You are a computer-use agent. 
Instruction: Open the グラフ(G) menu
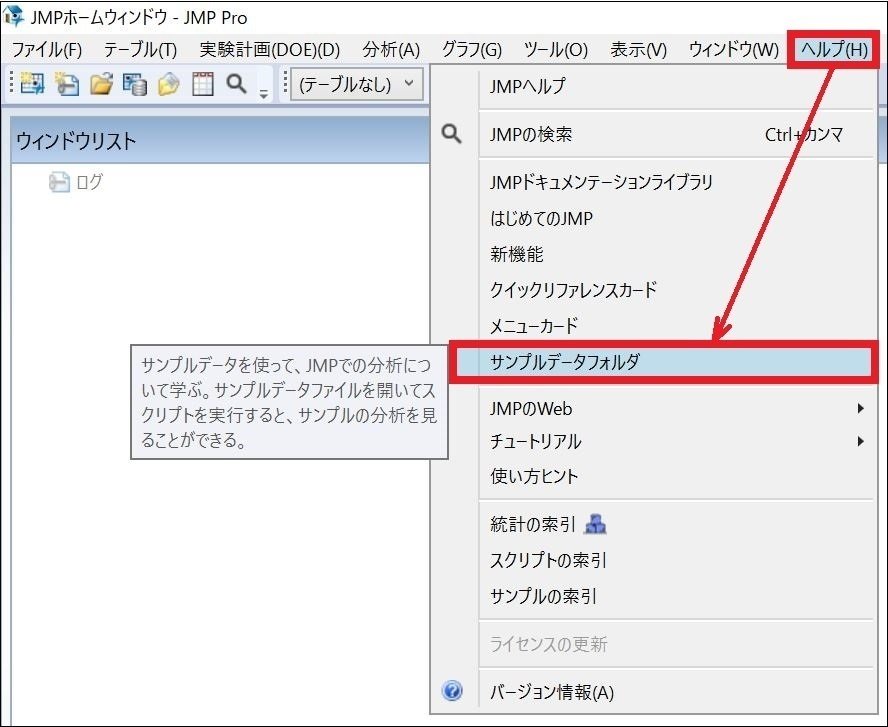point(470,48)
